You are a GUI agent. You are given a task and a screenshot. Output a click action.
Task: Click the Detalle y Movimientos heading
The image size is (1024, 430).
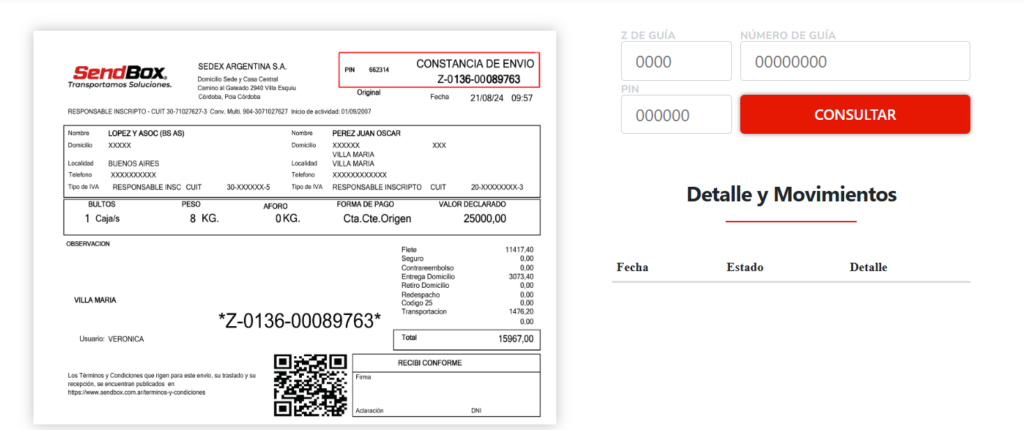(791, 194)
